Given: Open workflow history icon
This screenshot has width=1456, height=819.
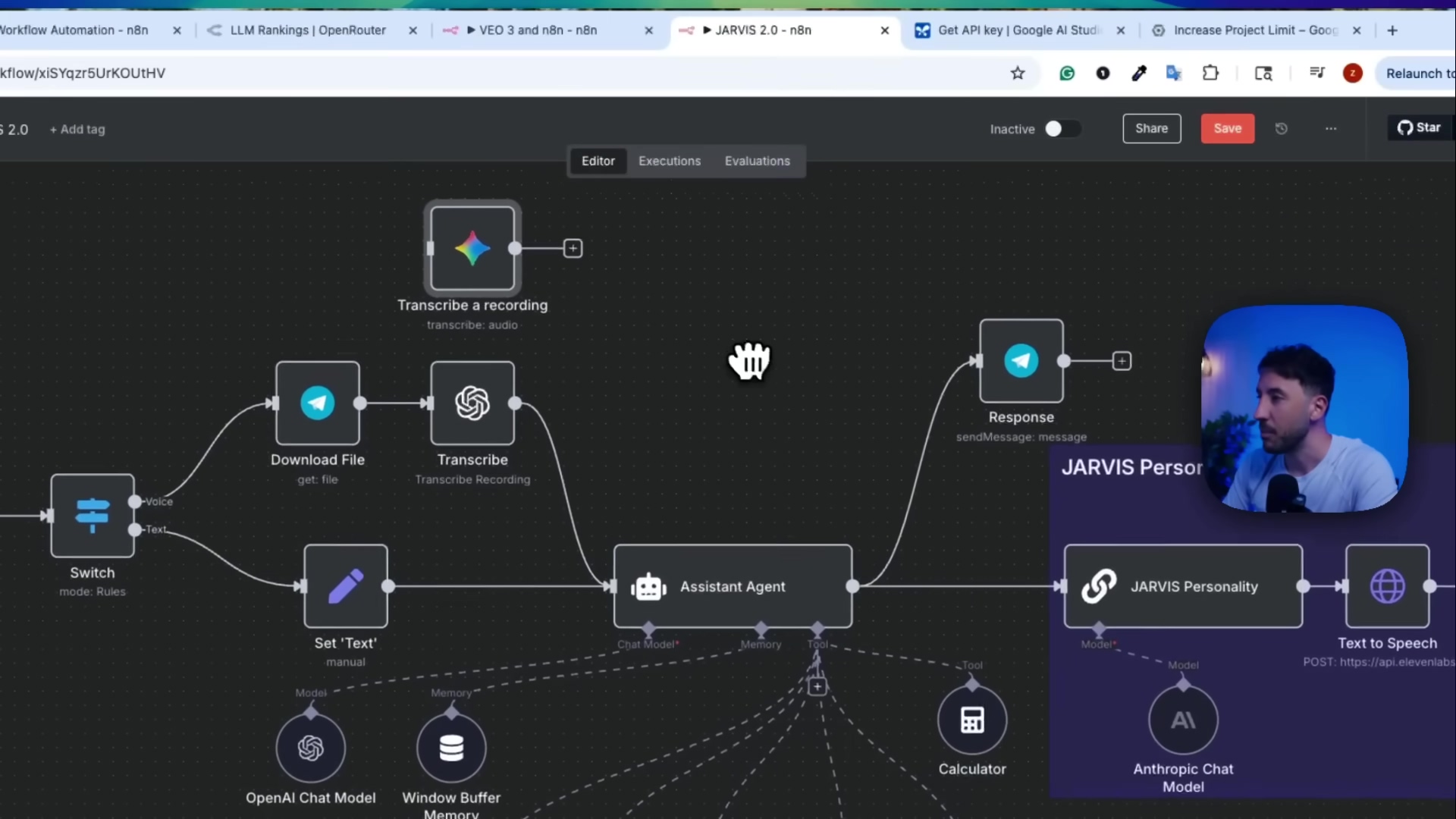Looking at the screenshot, I should [1281, 128].
